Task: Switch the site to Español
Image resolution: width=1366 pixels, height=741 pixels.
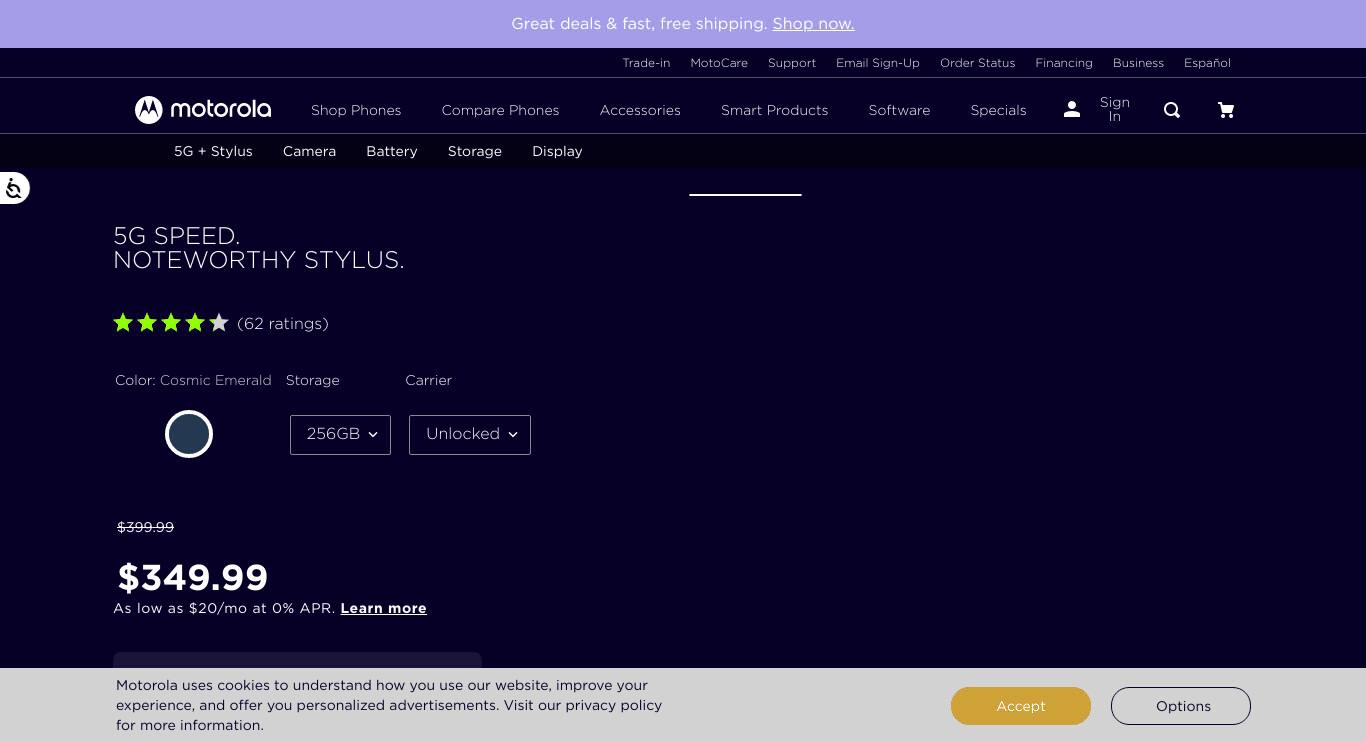Action: click(1207, 63)
